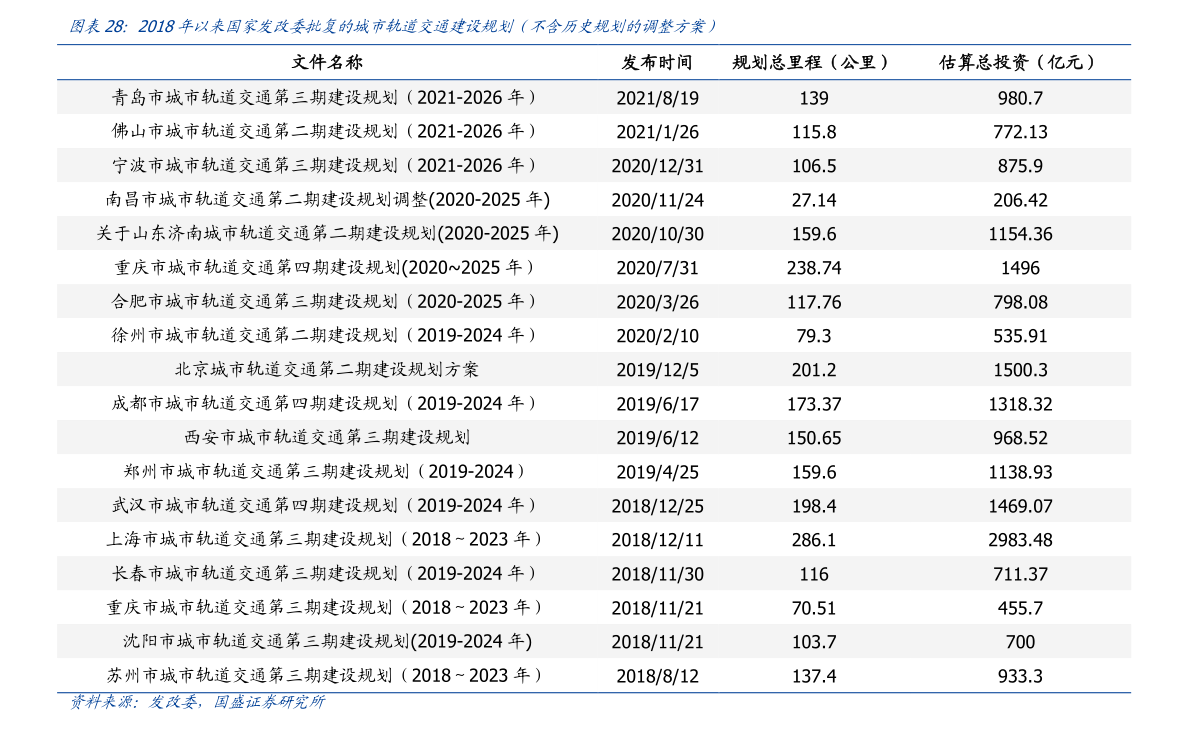
Task: Click the 成都市 mileage value 173.37
Action: (x=814, y=404)
